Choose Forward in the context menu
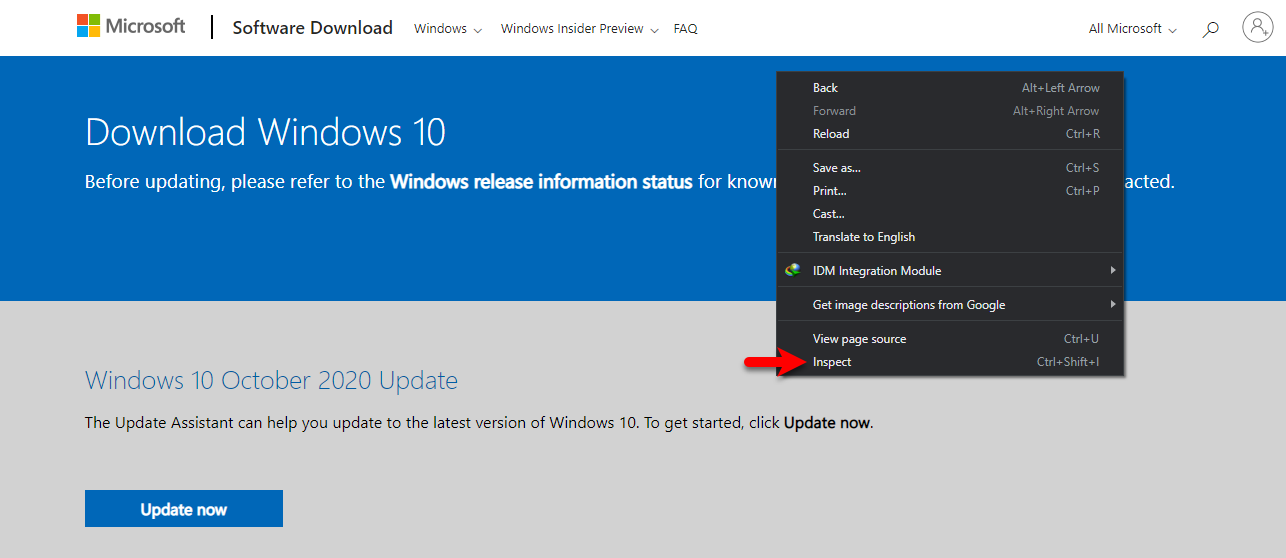 (950, 111)
